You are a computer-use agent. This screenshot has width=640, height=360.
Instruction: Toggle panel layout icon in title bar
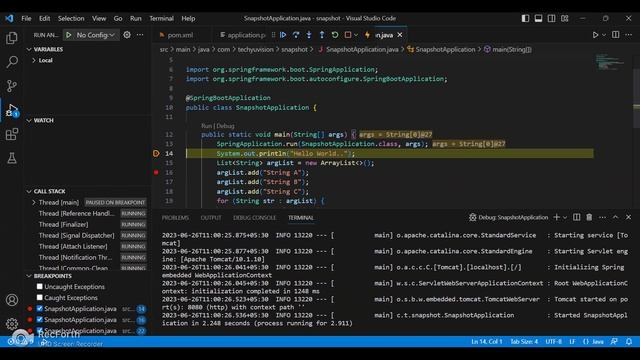click(x=538, y=18)
